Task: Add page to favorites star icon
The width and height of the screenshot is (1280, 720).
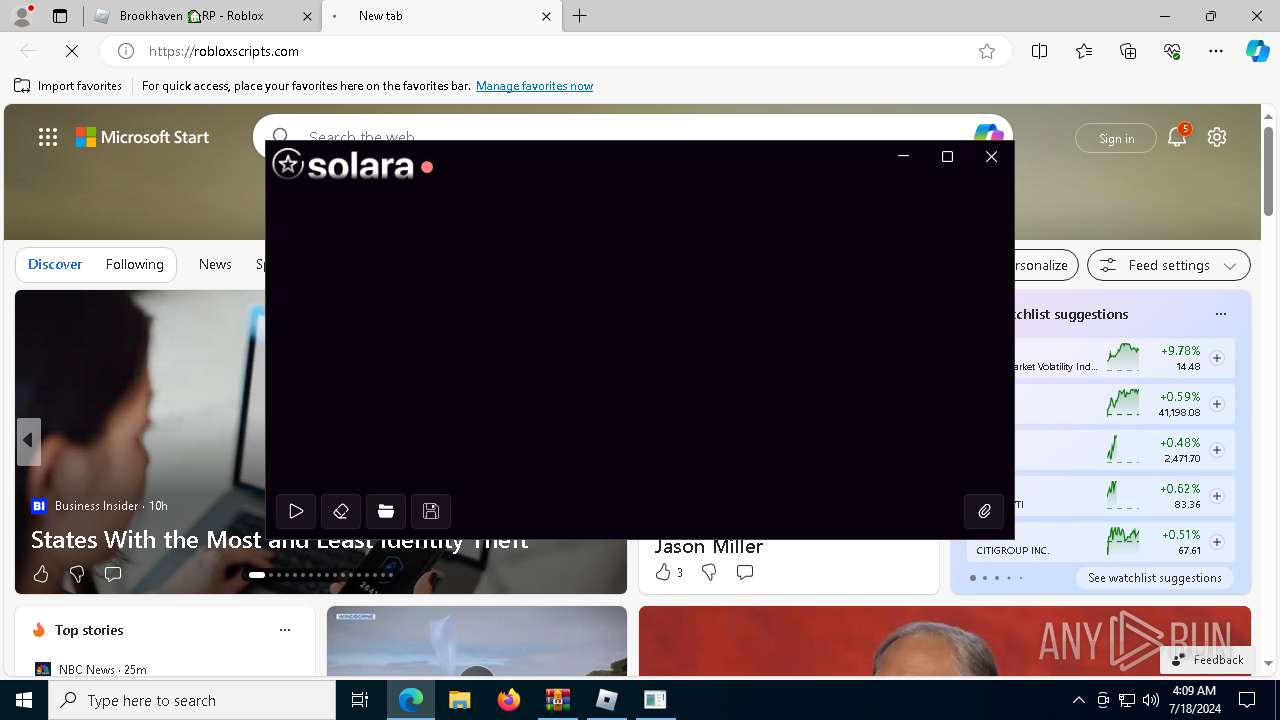Action: [987, 51]
